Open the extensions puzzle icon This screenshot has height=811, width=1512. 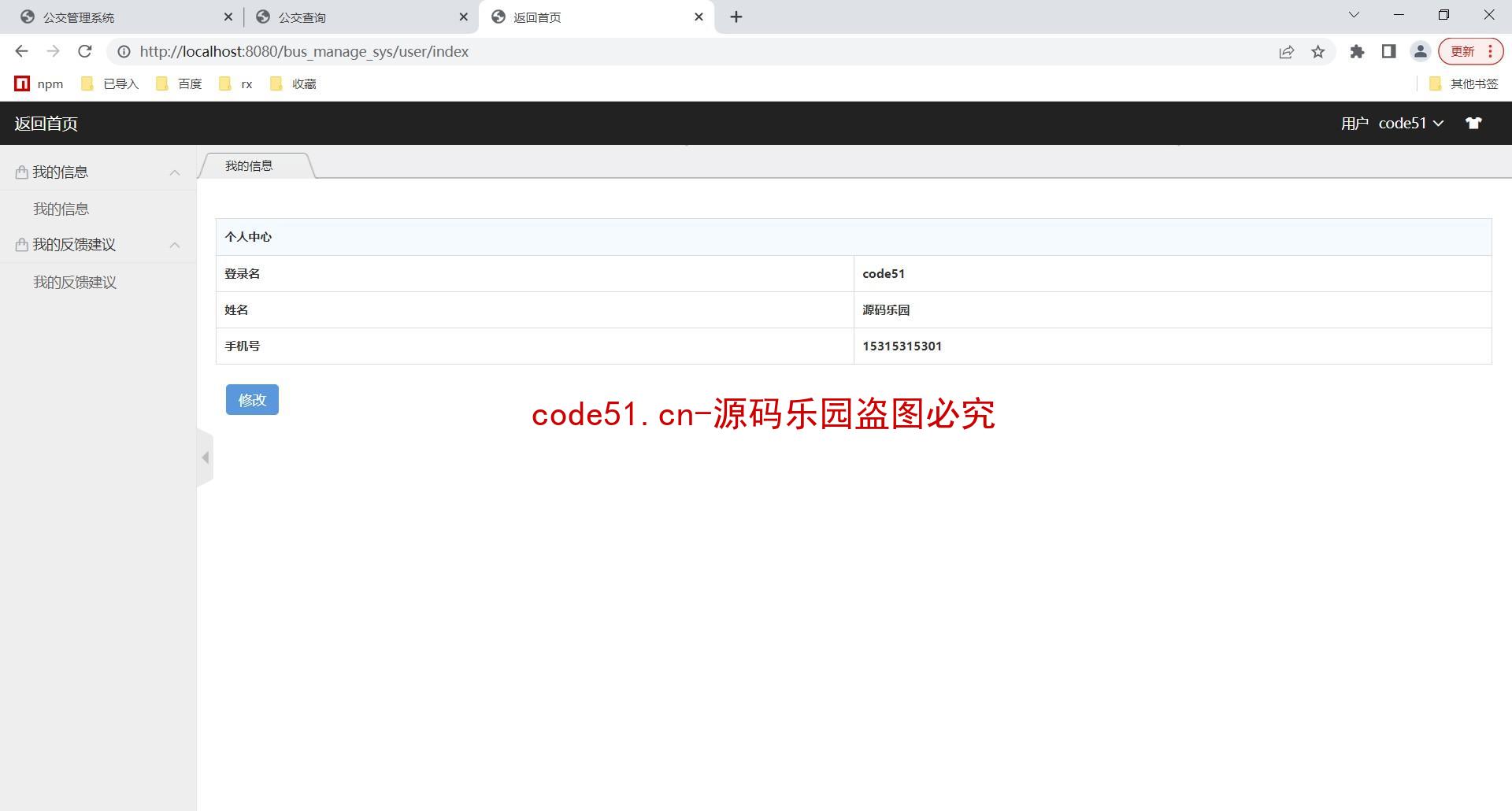click(x=1357, y=52)
